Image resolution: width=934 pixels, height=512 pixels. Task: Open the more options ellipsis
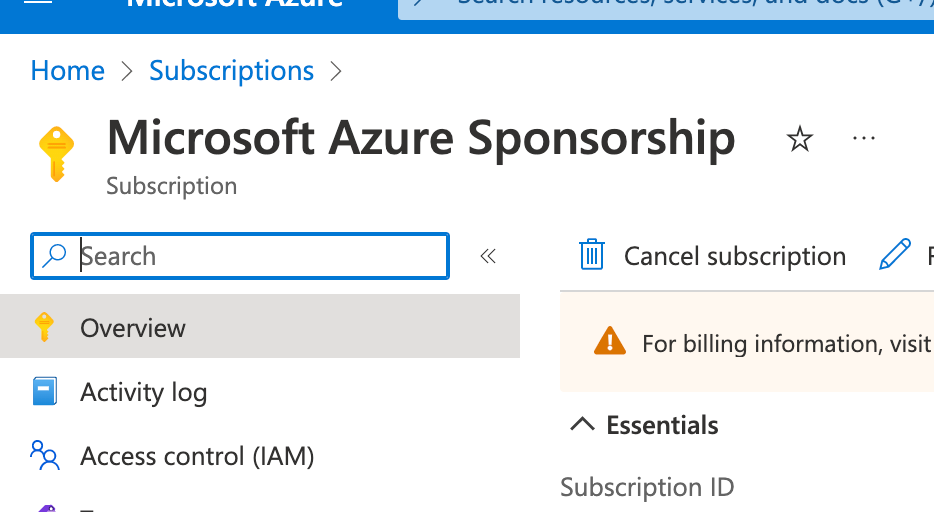tap(863, 138)
